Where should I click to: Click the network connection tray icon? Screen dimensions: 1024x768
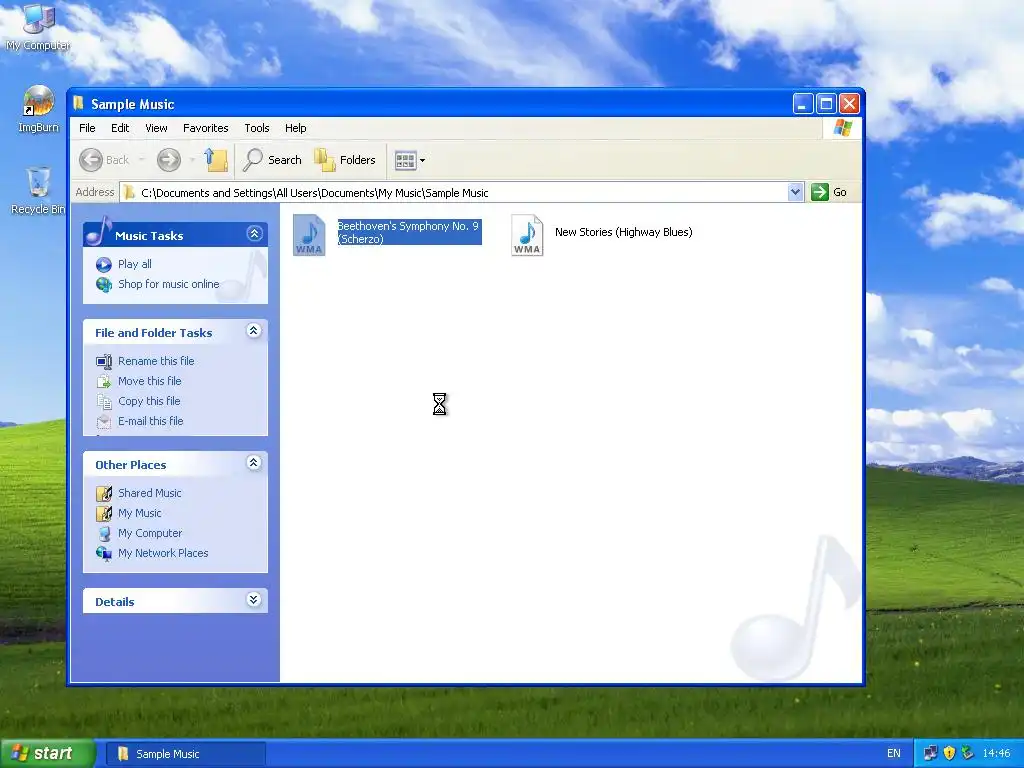pyautogui.click(x=931, y=753)
